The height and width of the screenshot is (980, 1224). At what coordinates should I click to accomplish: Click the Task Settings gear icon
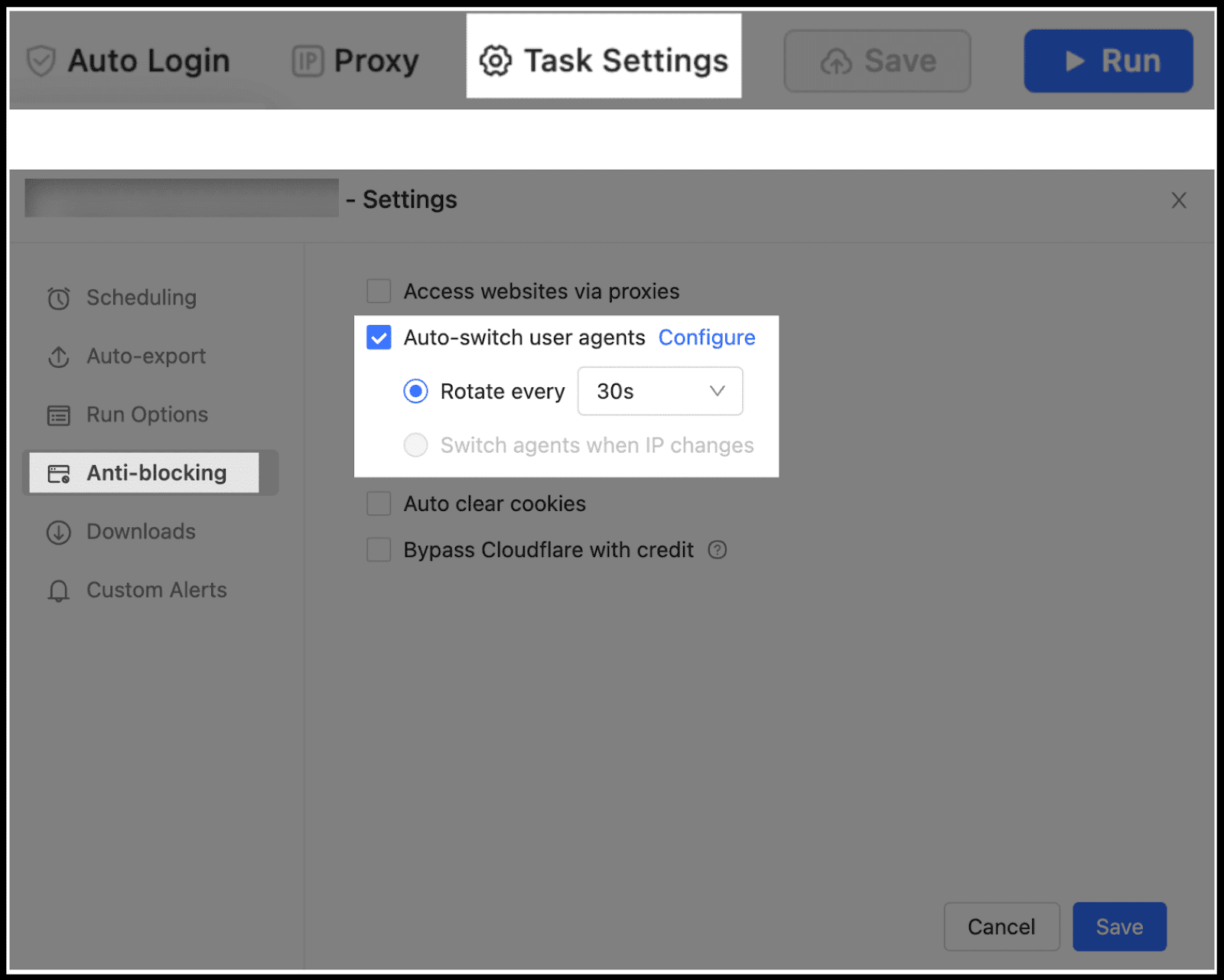click(x=494, y=60)
